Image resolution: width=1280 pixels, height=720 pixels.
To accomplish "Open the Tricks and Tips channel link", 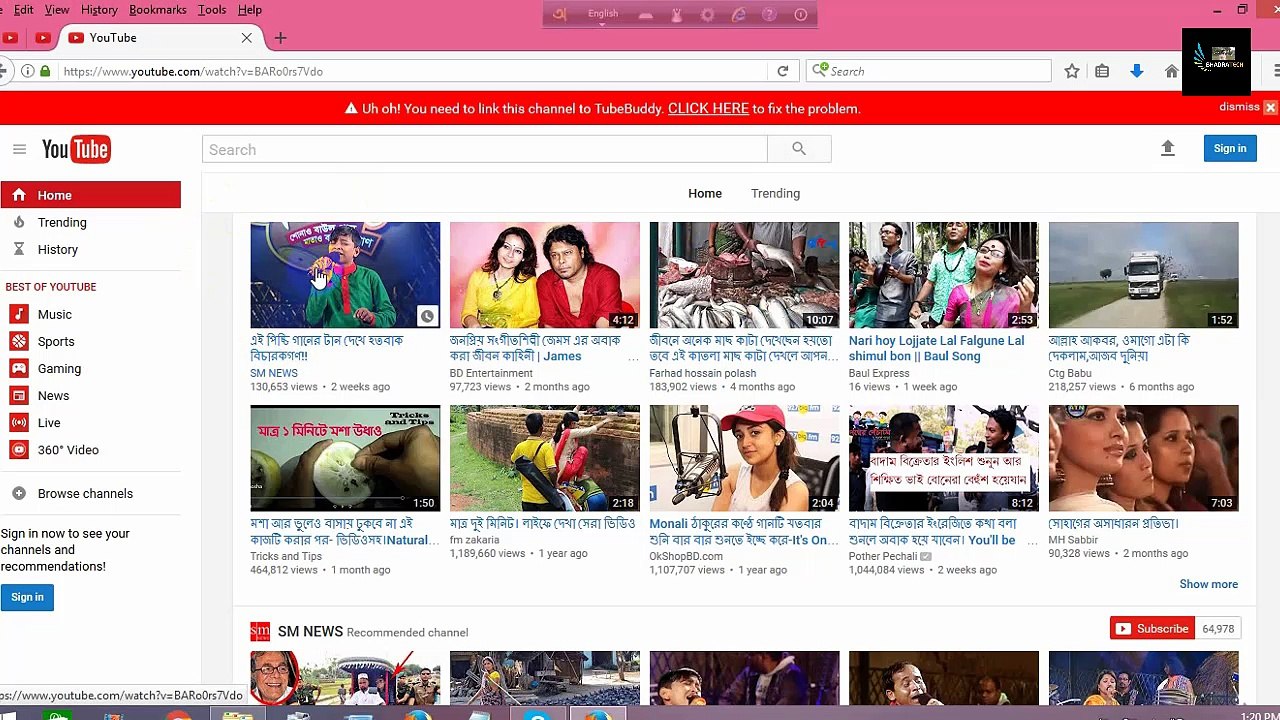I will click(x=286, y=556).
